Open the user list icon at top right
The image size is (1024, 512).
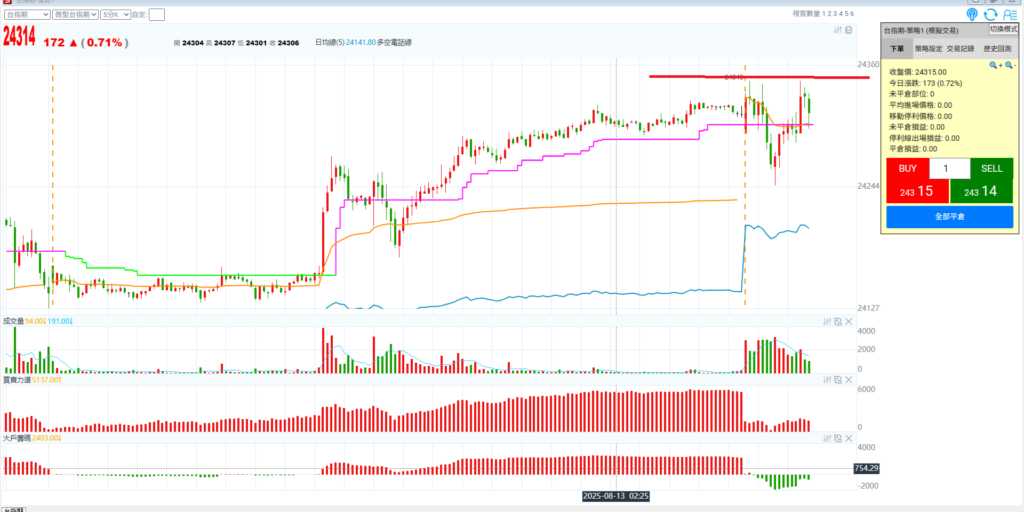(1010, 14)
